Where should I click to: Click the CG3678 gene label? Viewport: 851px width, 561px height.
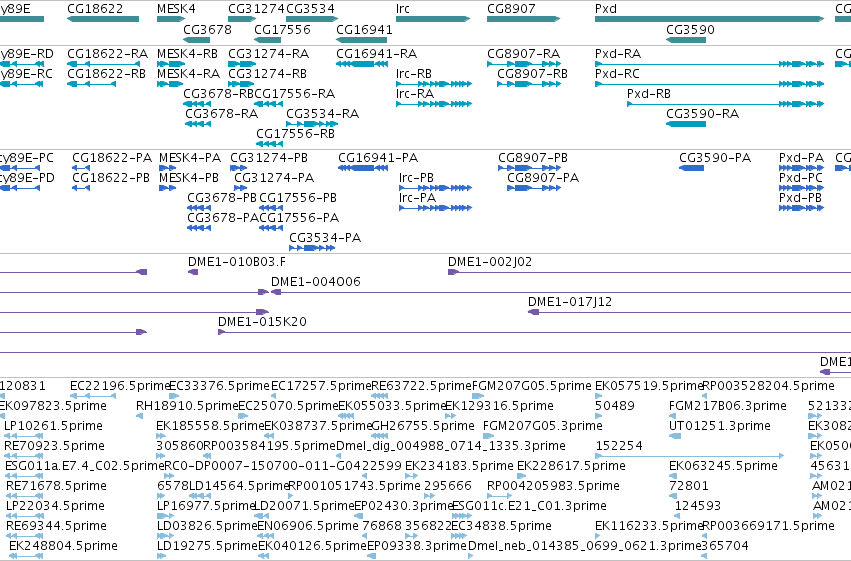pyautogui.click(x=207, y=29)
